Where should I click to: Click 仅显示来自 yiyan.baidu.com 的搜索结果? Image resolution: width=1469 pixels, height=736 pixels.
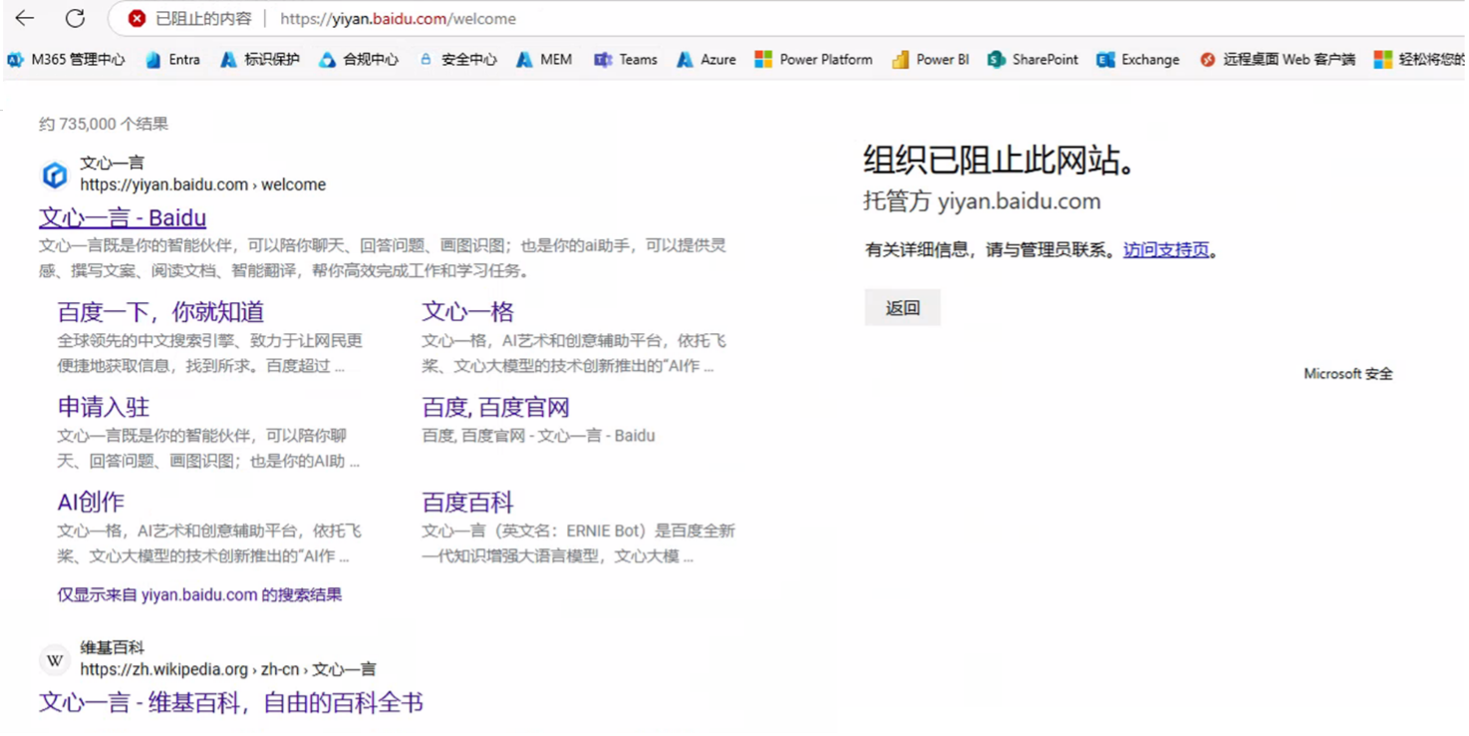[199, 595]
